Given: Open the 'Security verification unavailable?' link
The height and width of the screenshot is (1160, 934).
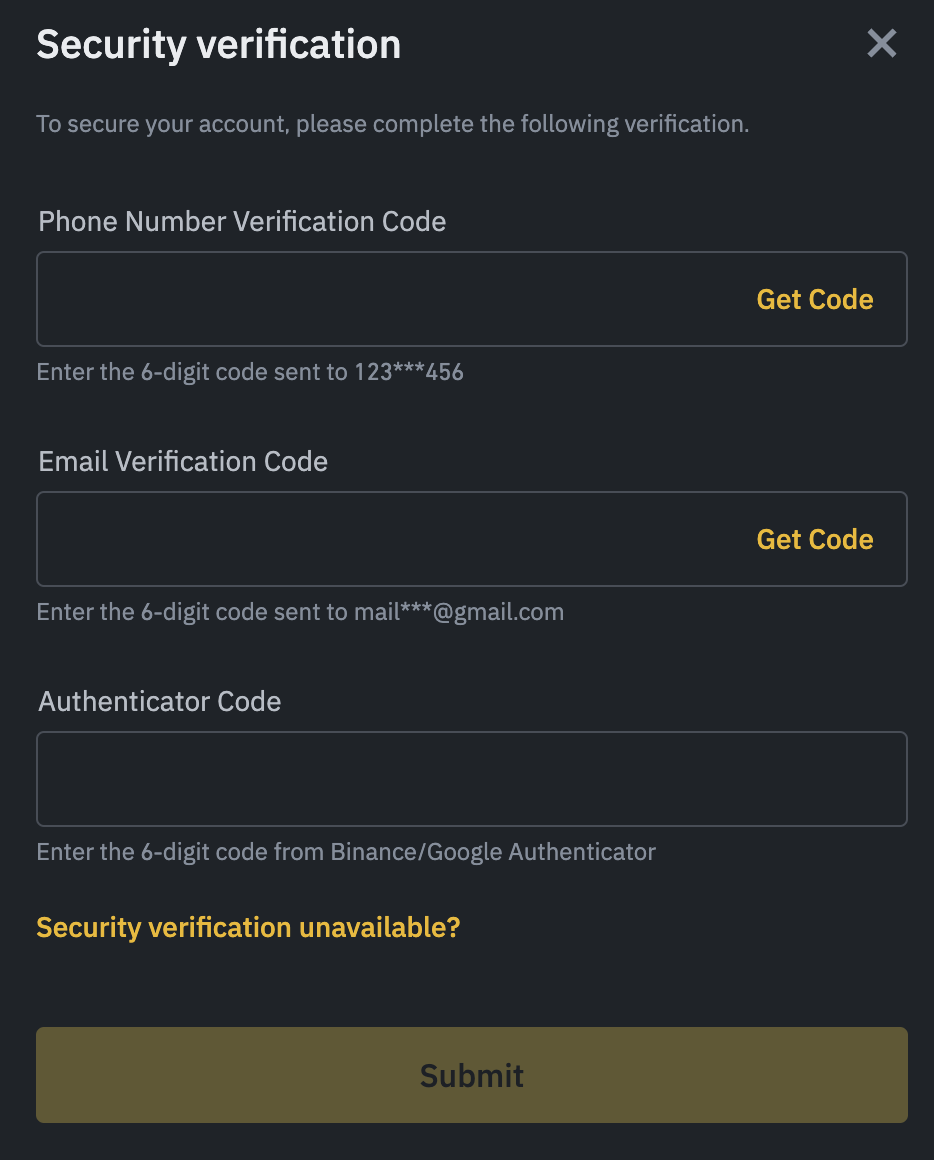Looking at the screenshot, I should coord(248,927).
